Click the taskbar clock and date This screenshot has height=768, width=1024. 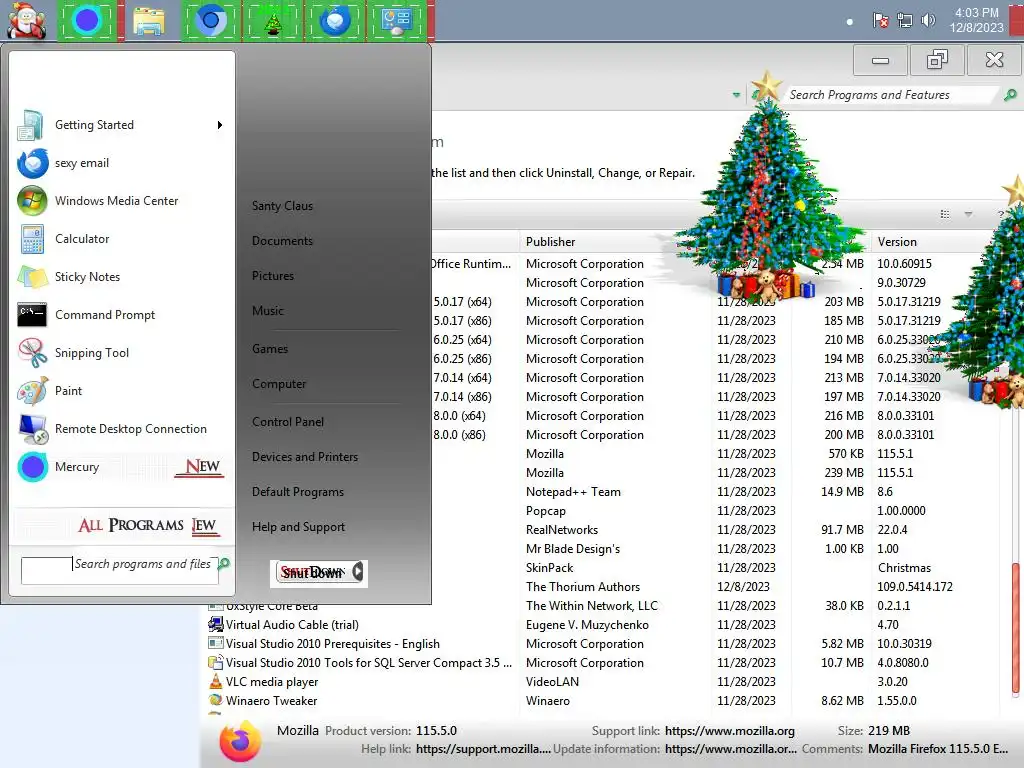976,20
